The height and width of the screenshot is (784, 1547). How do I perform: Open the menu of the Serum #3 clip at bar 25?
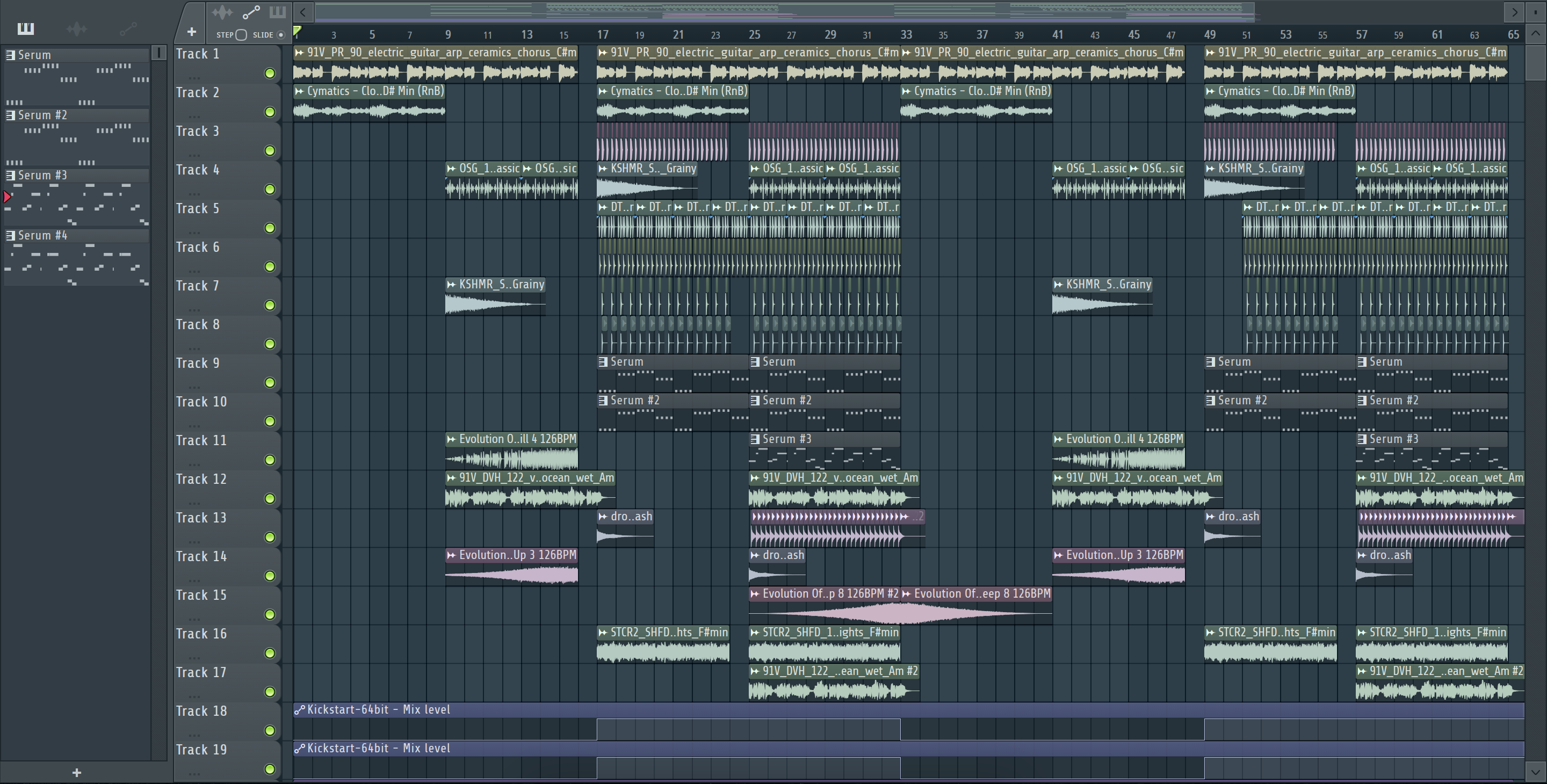tap(755, 439)
